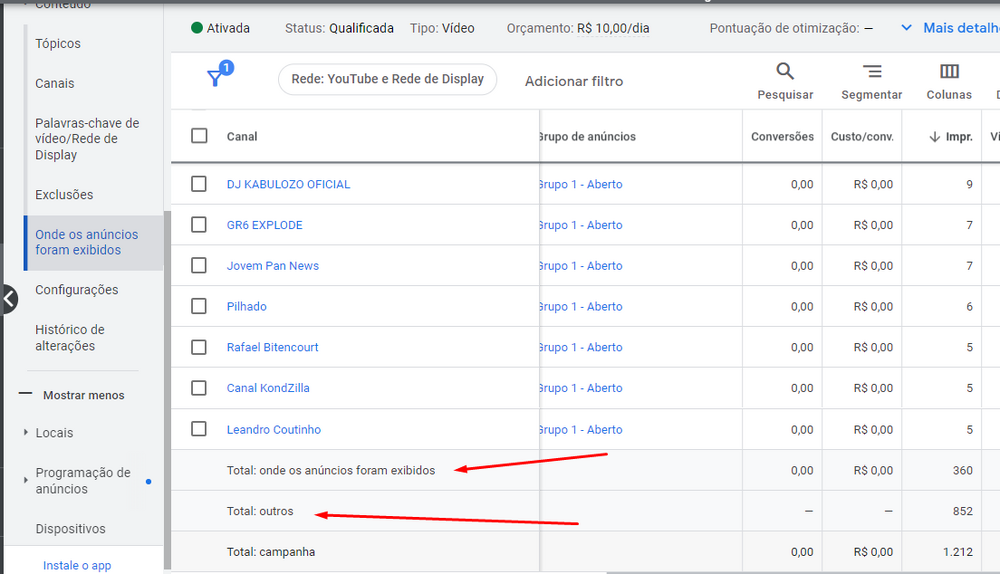Click the Instale o app link
The image size is (1000, 574).
tap(77, 565)
